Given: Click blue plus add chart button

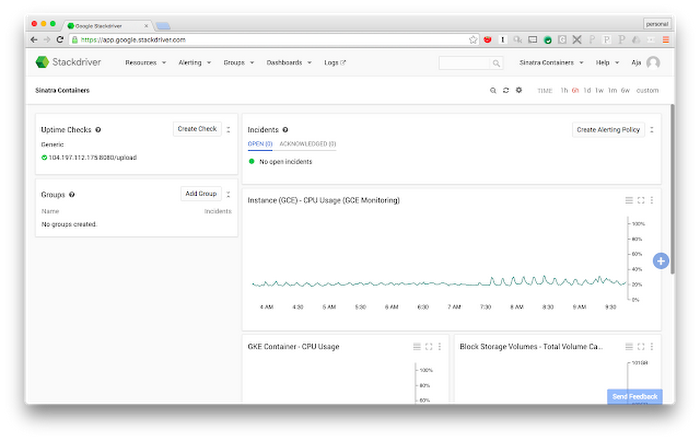Looking at the screenshot, I should tap(661, 261).
